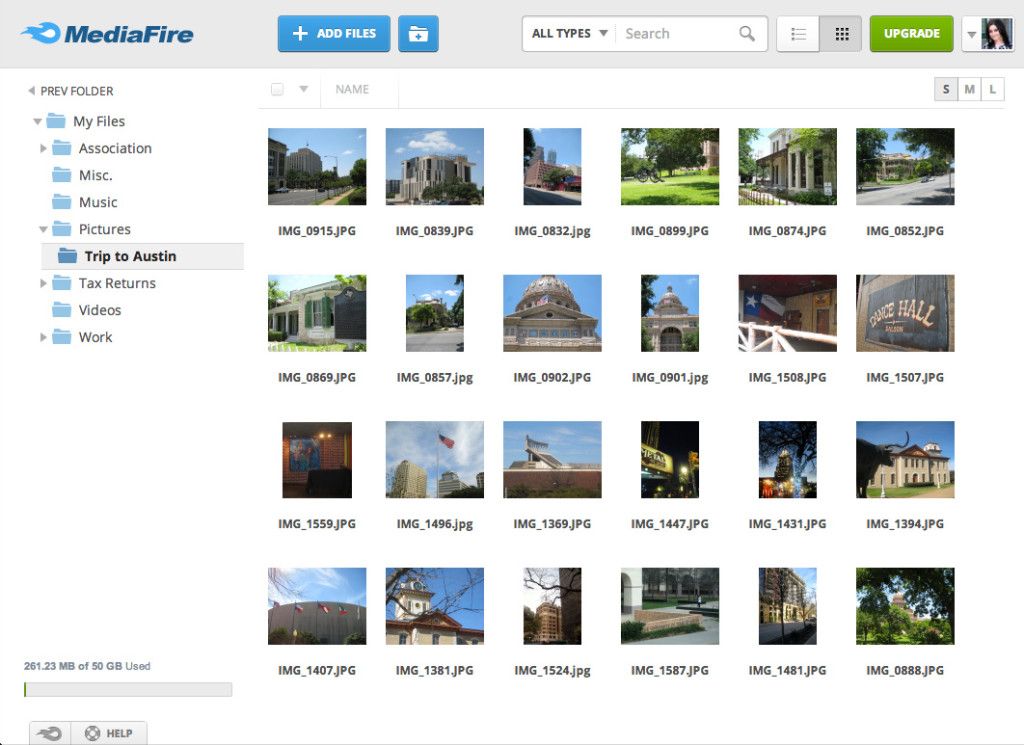Collapse the Pictures folder arrow
The width and height of the screenshot is (1024, 745).
pyautogui.click(x=43, y=229)
